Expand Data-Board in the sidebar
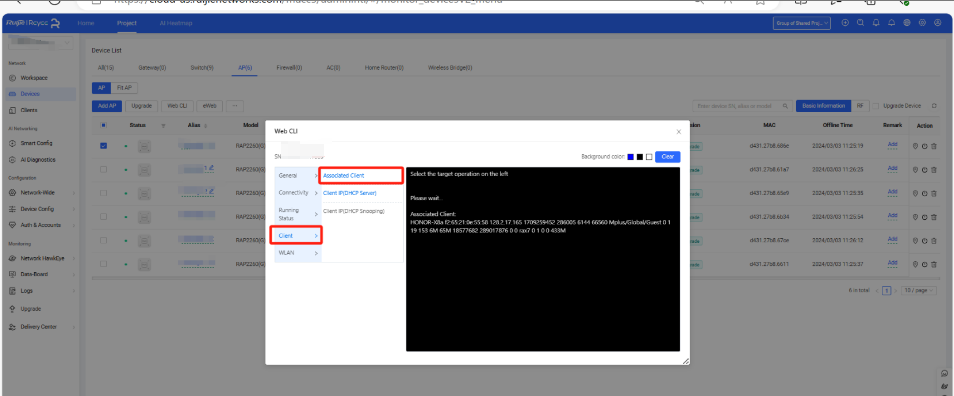The width and height of the screenshot is (954, 396). 41,274
